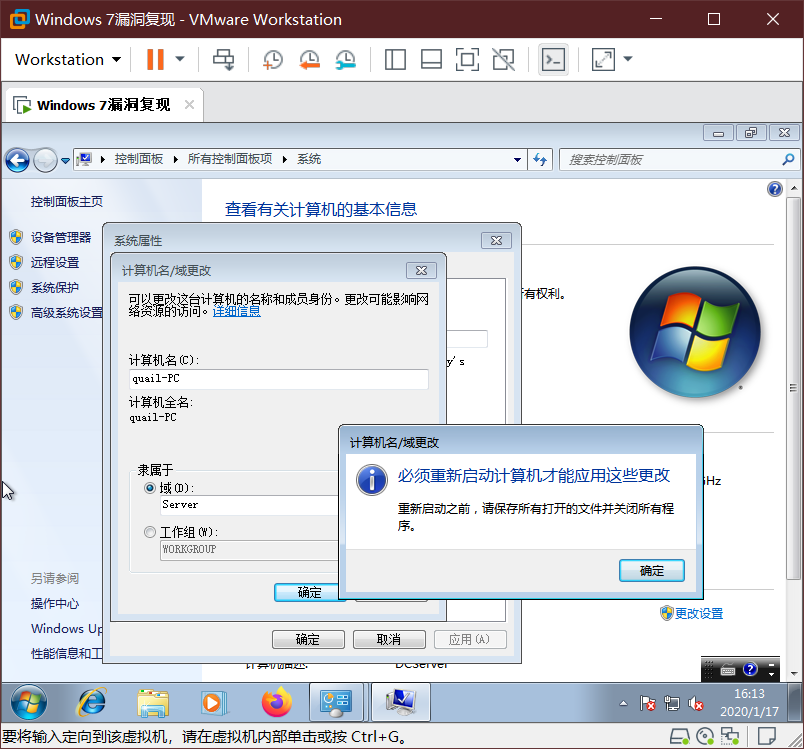
Task: Open the snapshot manager
Action: click(346, 59)
